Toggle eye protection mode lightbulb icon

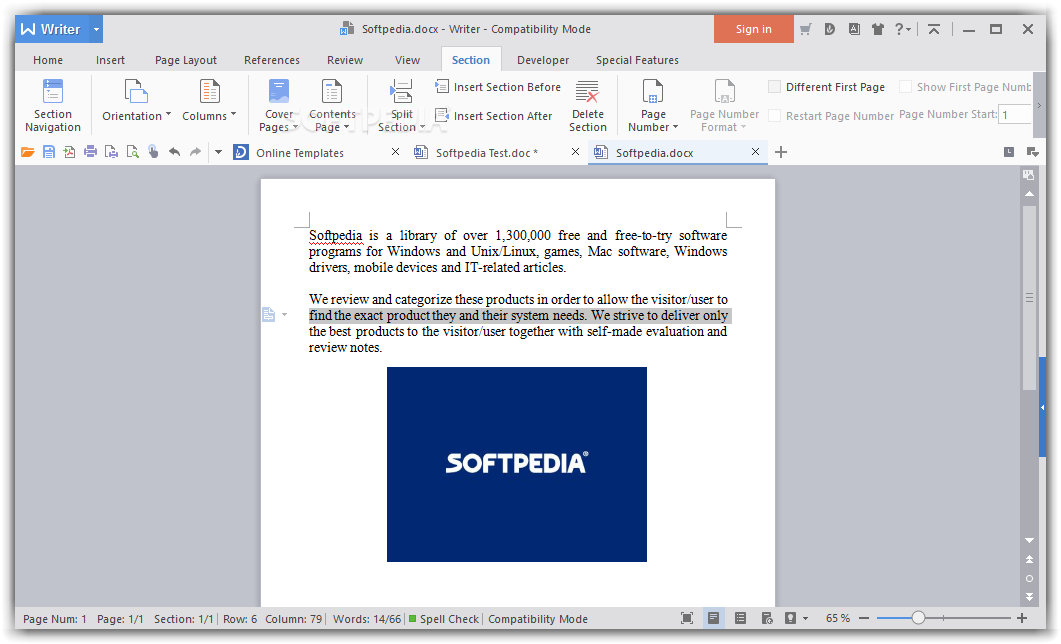pyautogui.click(x=790, y=618)
